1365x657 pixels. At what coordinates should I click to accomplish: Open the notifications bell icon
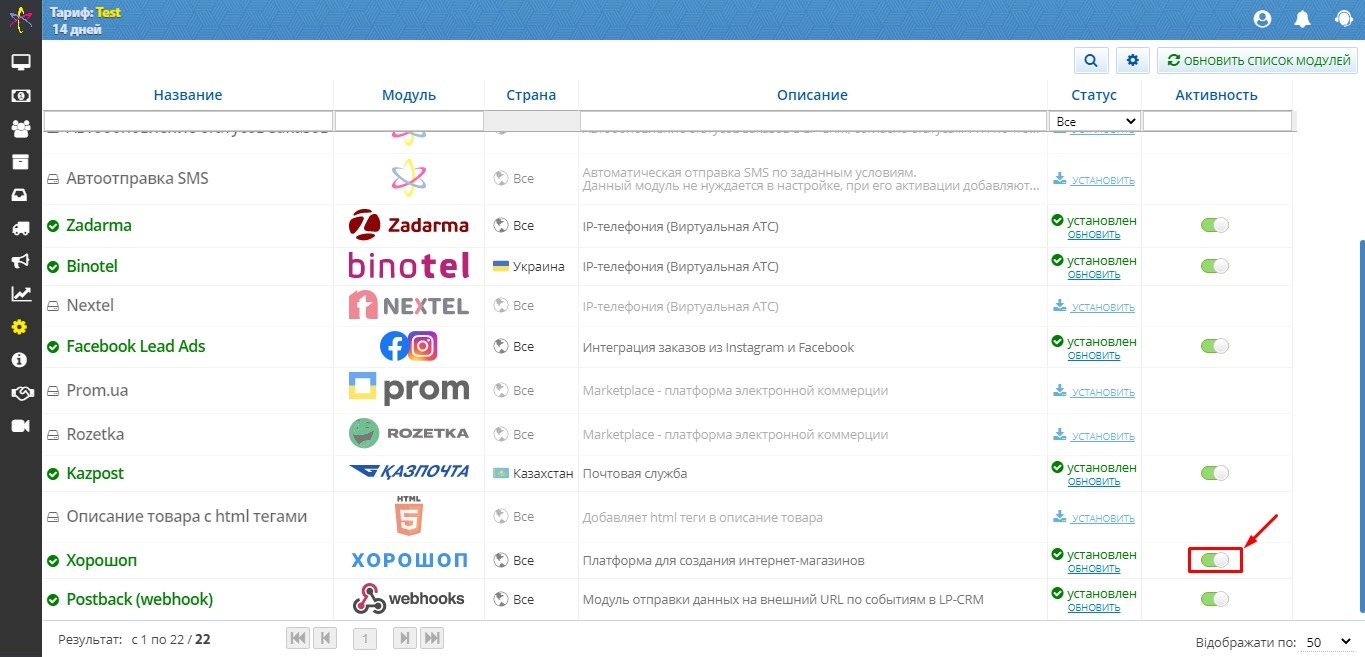[1303, 19]
